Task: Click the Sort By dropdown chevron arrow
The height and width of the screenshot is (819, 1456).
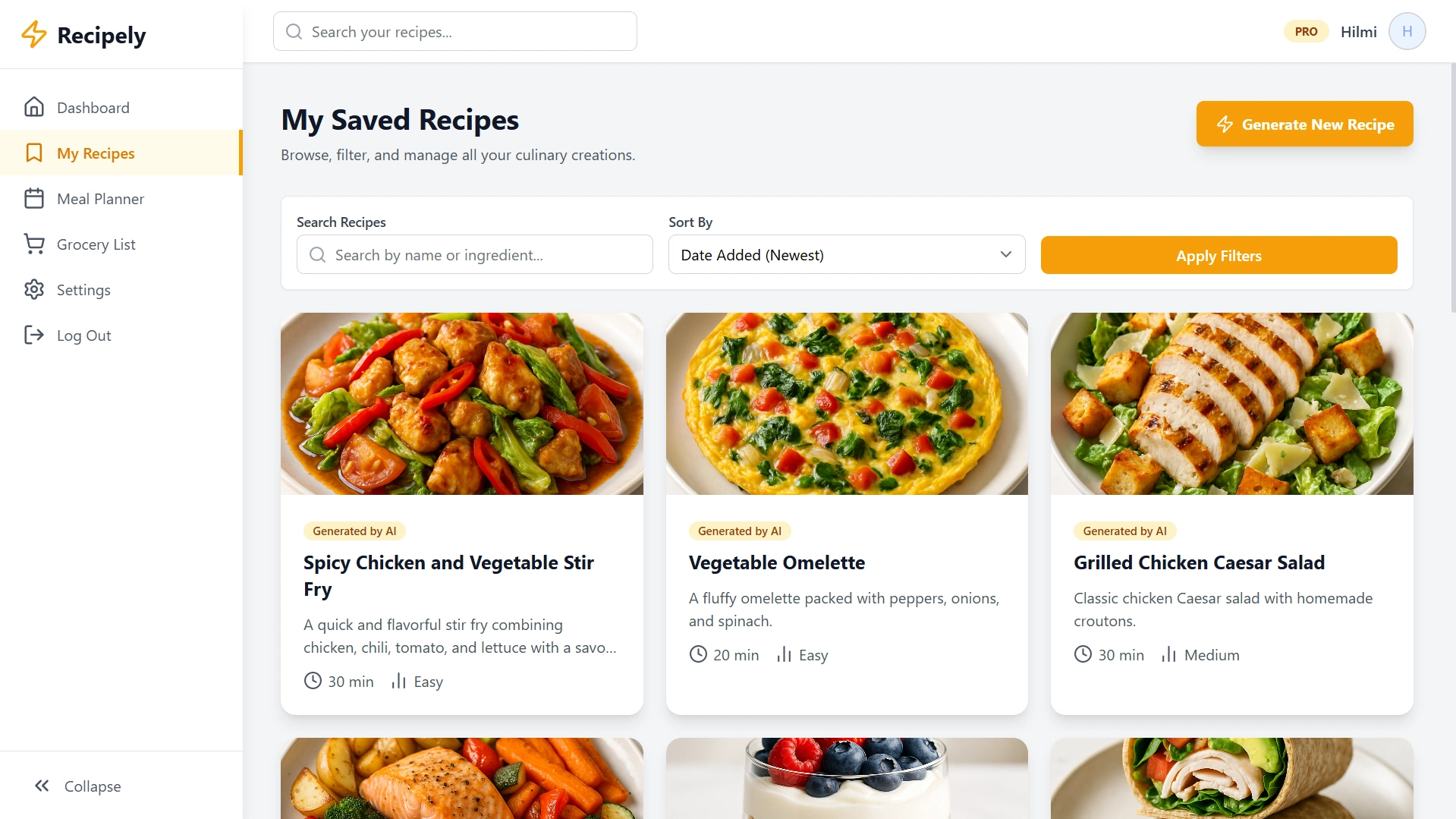Action: [x=1006, y=254]
